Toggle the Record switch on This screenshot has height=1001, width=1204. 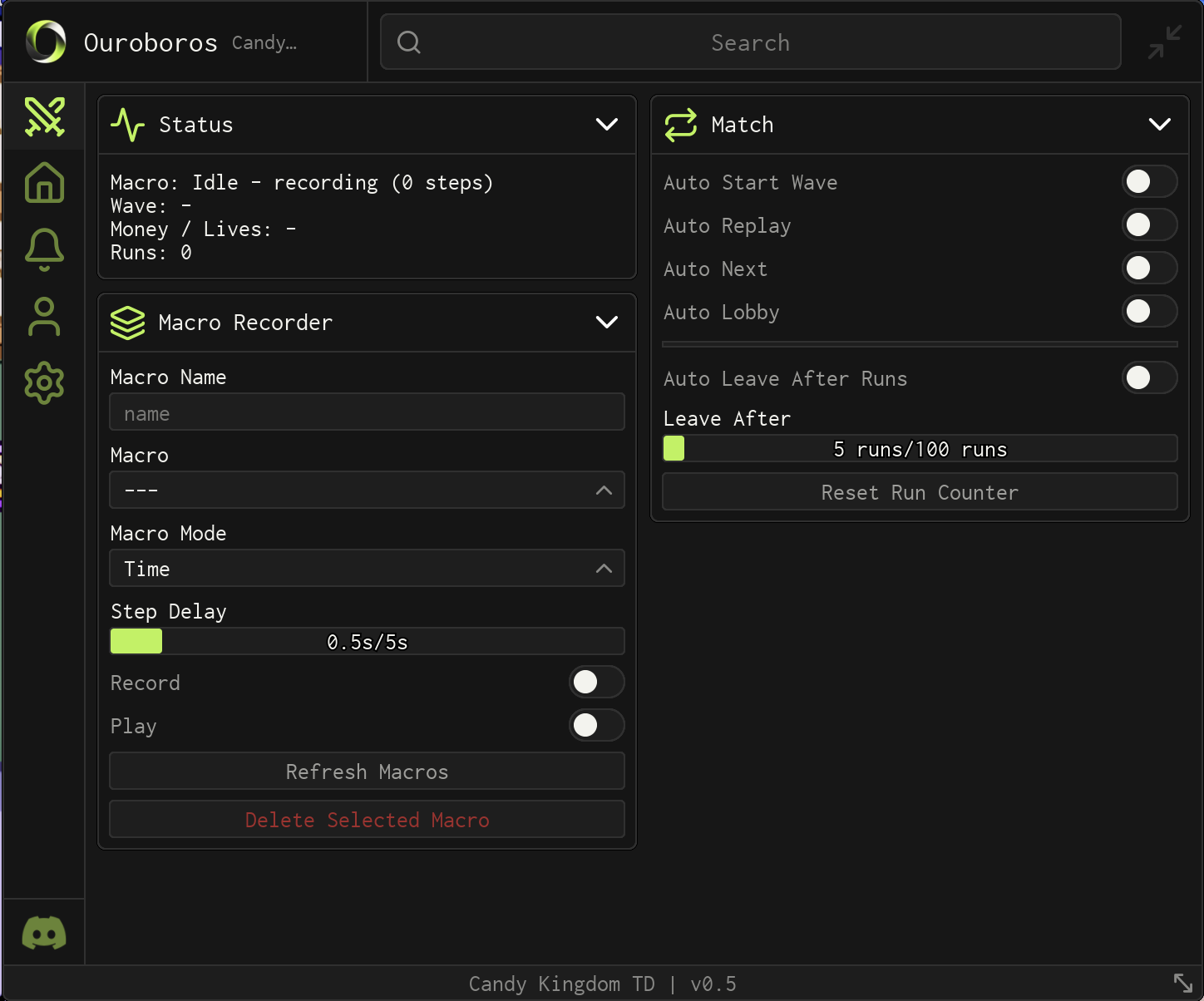[596, 682]
